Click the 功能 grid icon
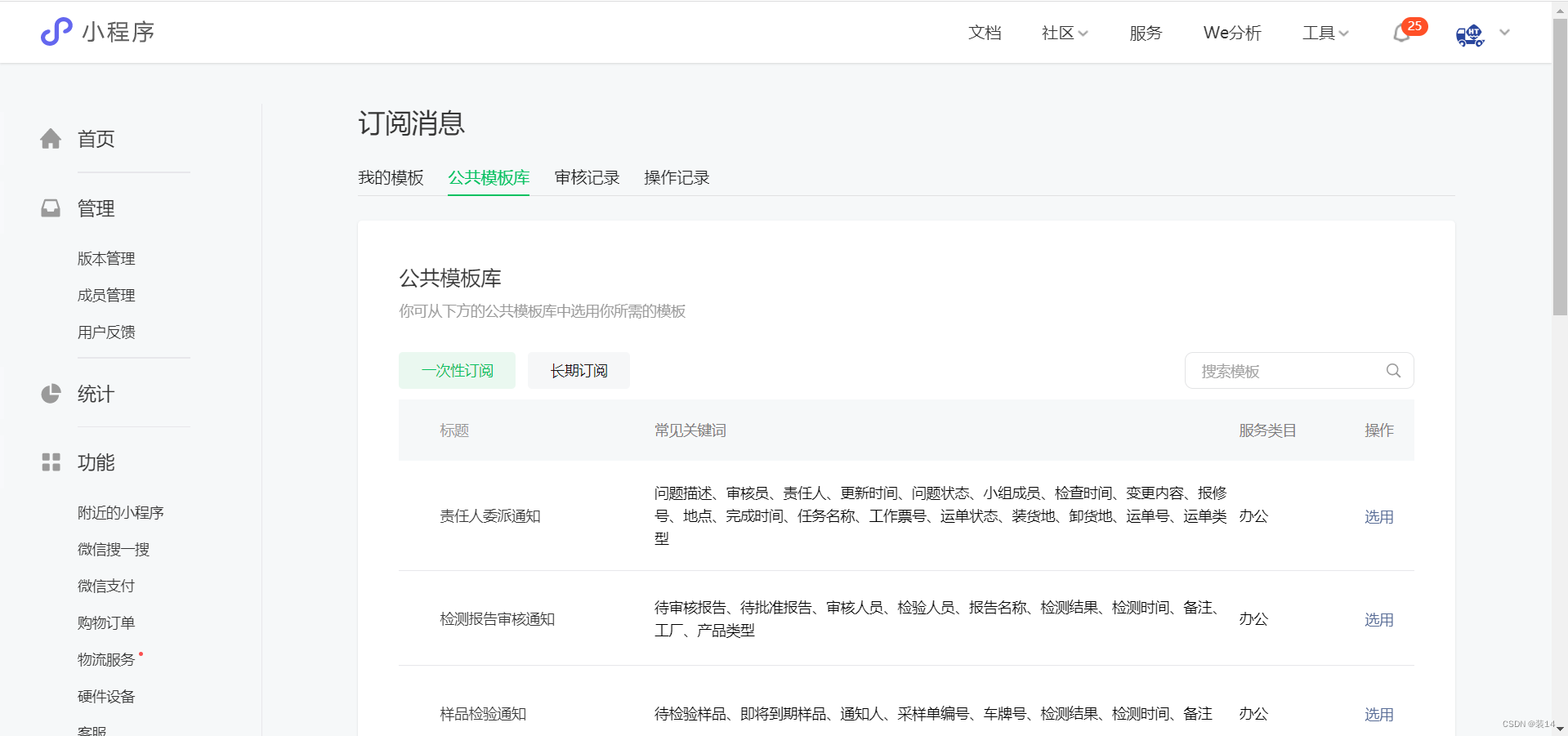 51,462
